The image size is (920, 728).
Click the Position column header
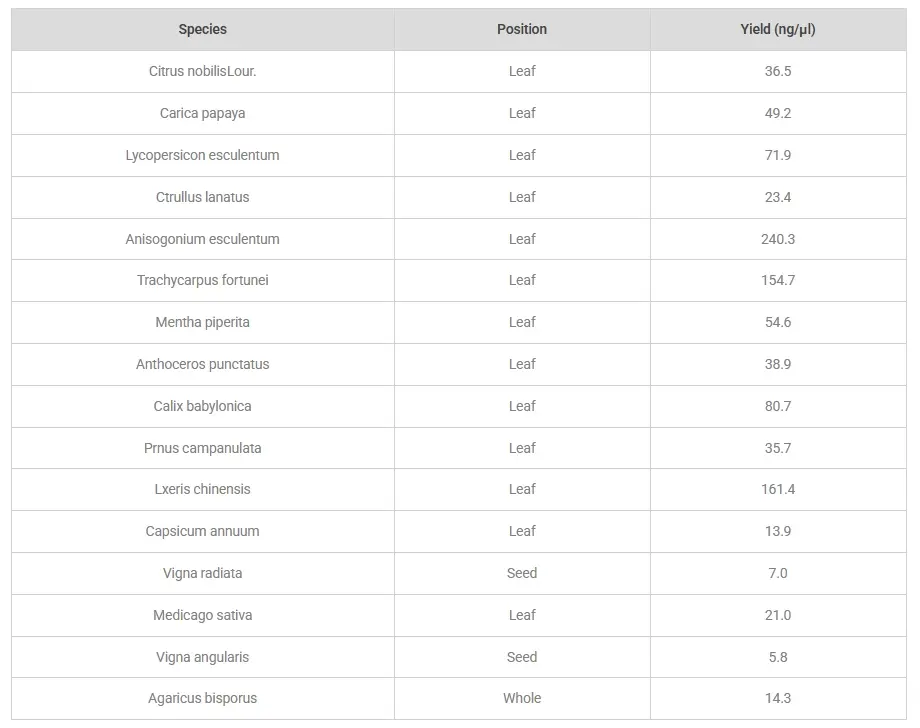coord(522,29)
